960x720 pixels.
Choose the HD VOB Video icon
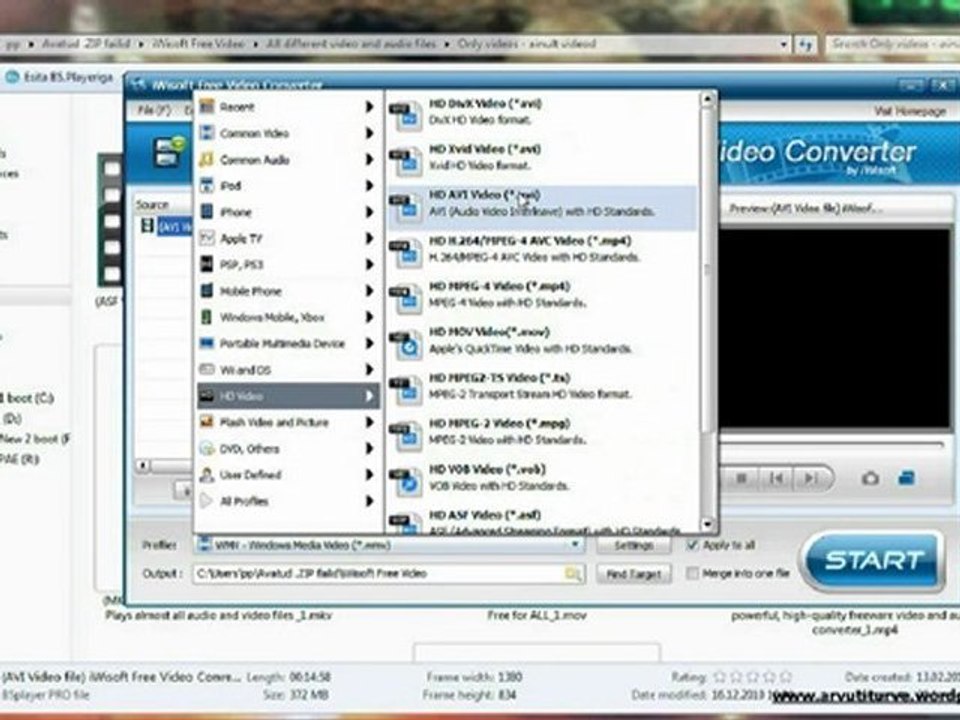405,481
